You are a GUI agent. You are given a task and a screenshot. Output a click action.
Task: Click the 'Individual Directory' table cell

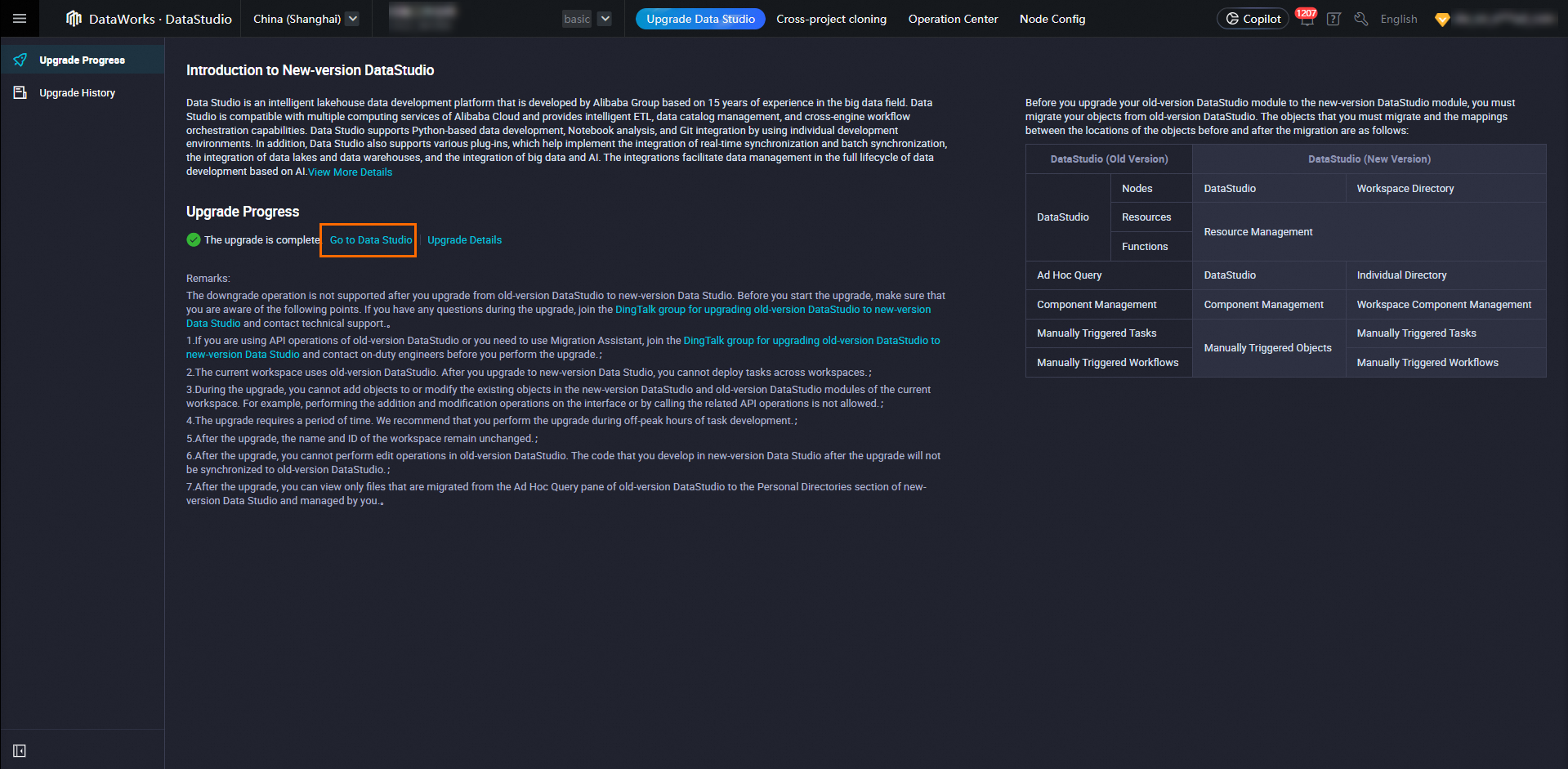[1445, 275]
